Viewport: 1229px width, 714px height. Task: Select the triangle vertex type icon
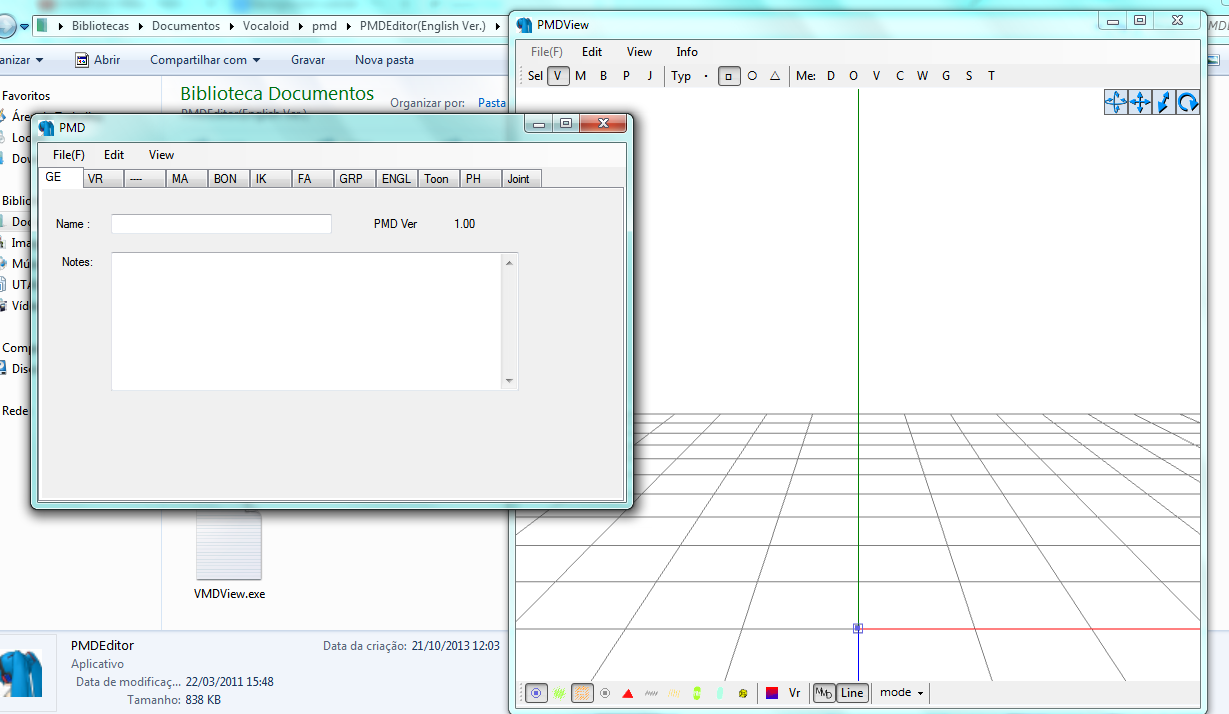tap(774, 75)
